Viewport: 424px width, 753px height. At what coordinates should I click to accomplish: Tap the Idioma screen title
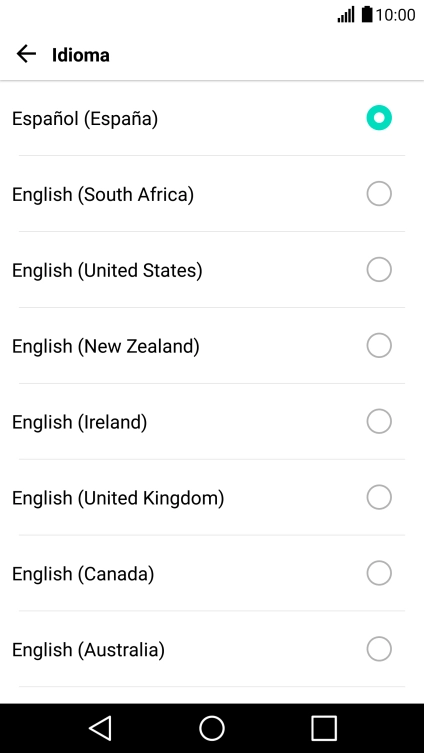point(81,55)
